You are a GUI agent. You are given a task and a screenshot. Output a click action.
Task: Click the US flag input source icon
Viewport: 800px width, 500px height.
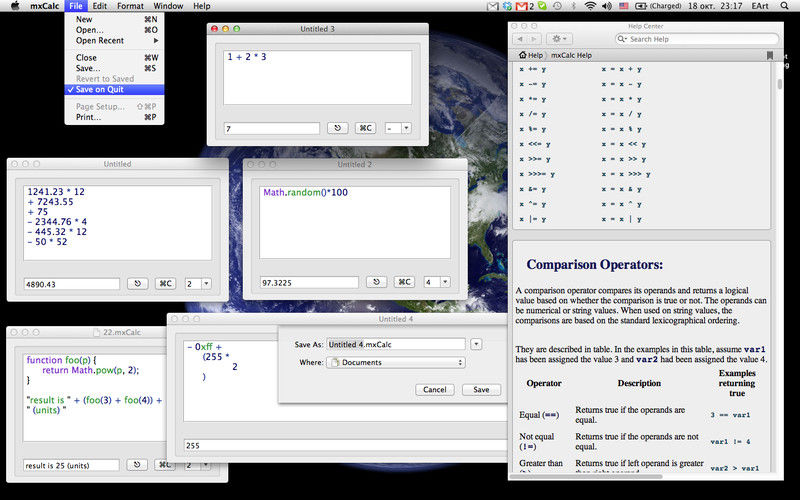[623, 6]
